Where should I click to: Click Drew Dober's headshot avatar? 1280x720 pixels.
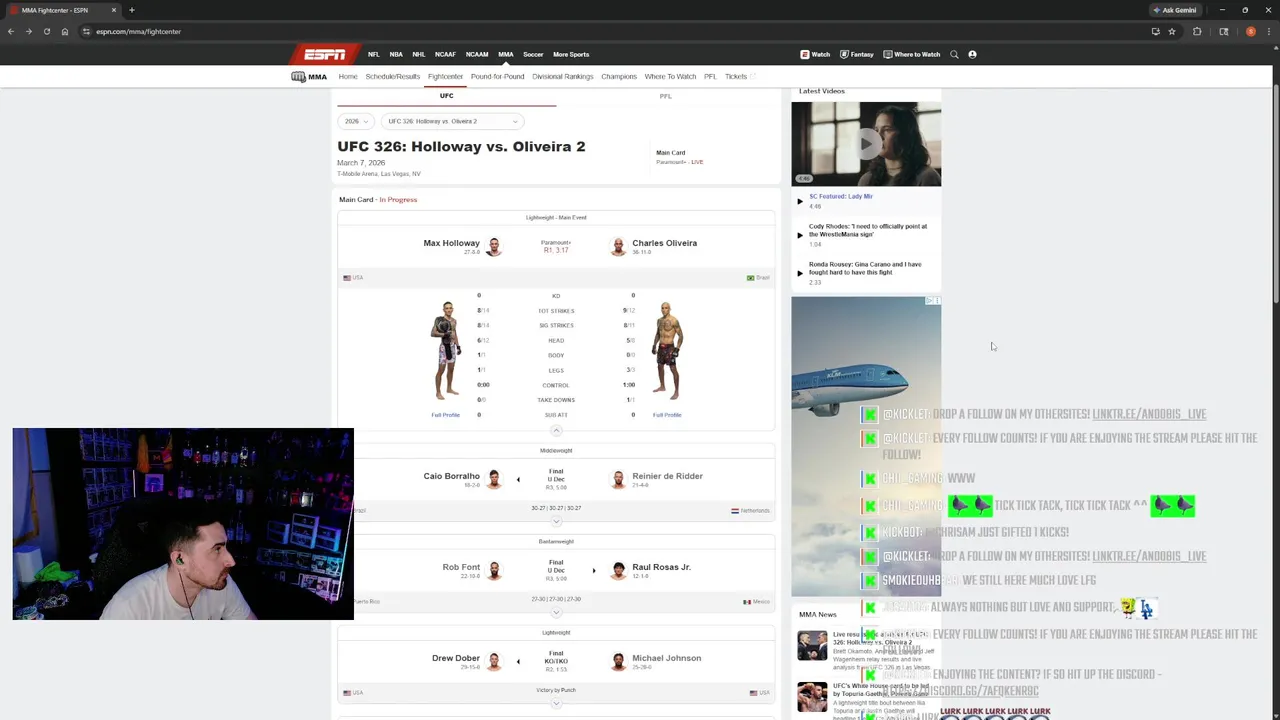coord(493,661)
